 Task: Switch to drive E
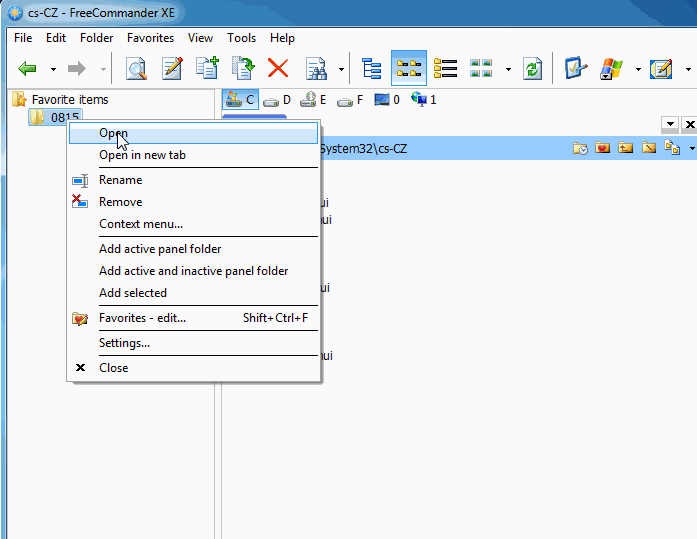tap(313, 100)
